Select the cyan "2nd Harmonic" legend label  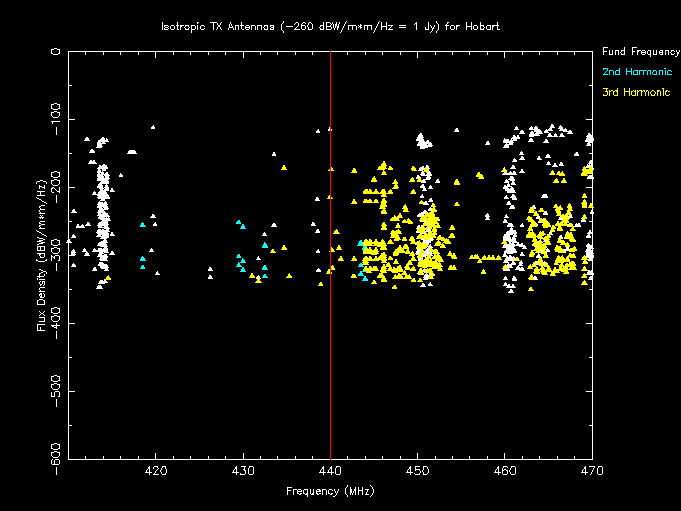coord(637,72)
